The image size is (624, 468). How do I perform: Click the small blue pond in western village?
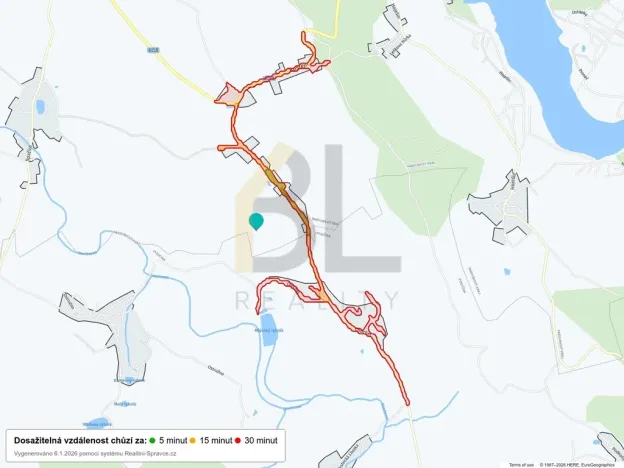40,107
